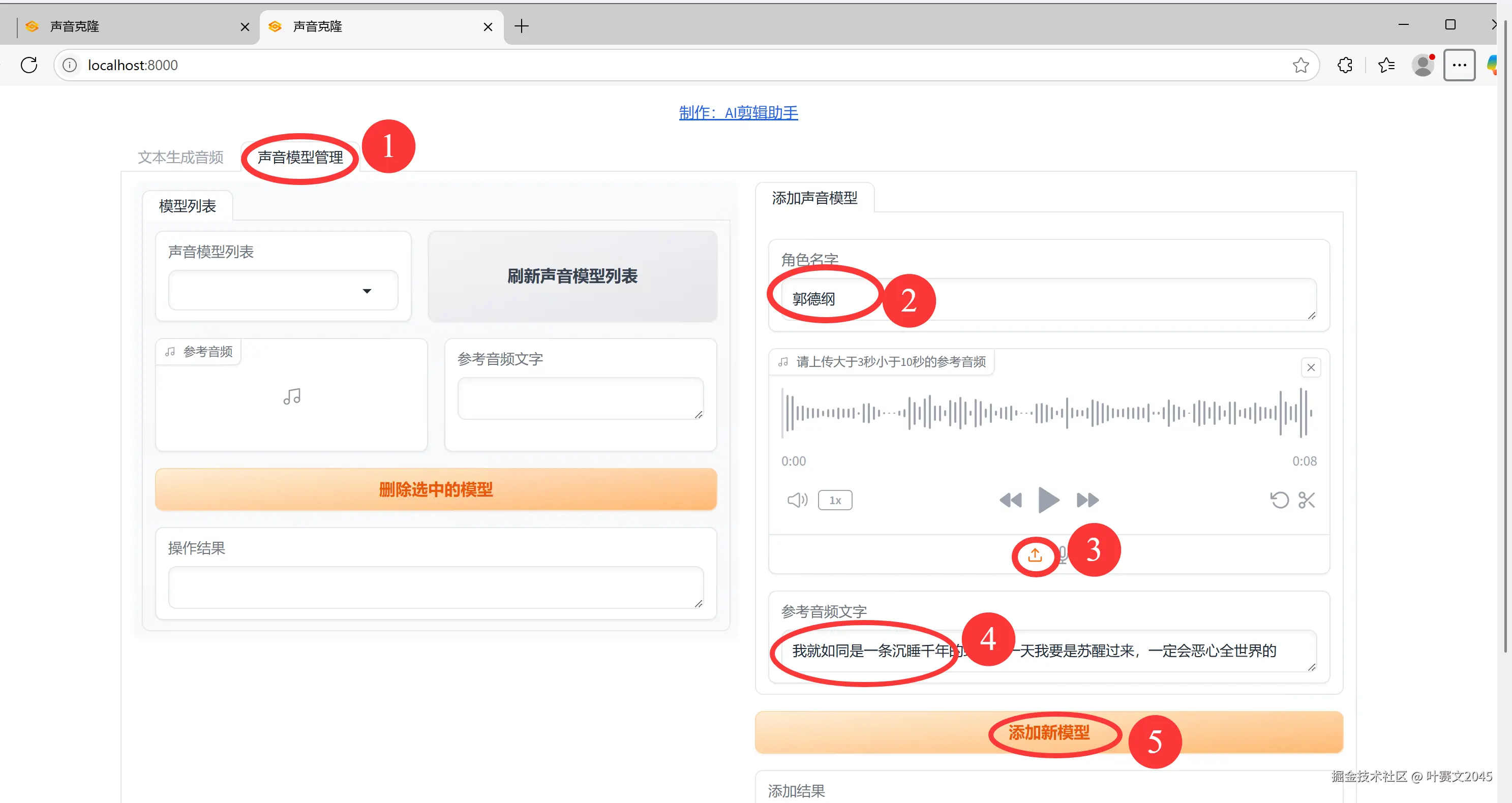This screenshot has height=803, width=1512.
Task: Change playback speed 1x button
Action: pos(835,500)
